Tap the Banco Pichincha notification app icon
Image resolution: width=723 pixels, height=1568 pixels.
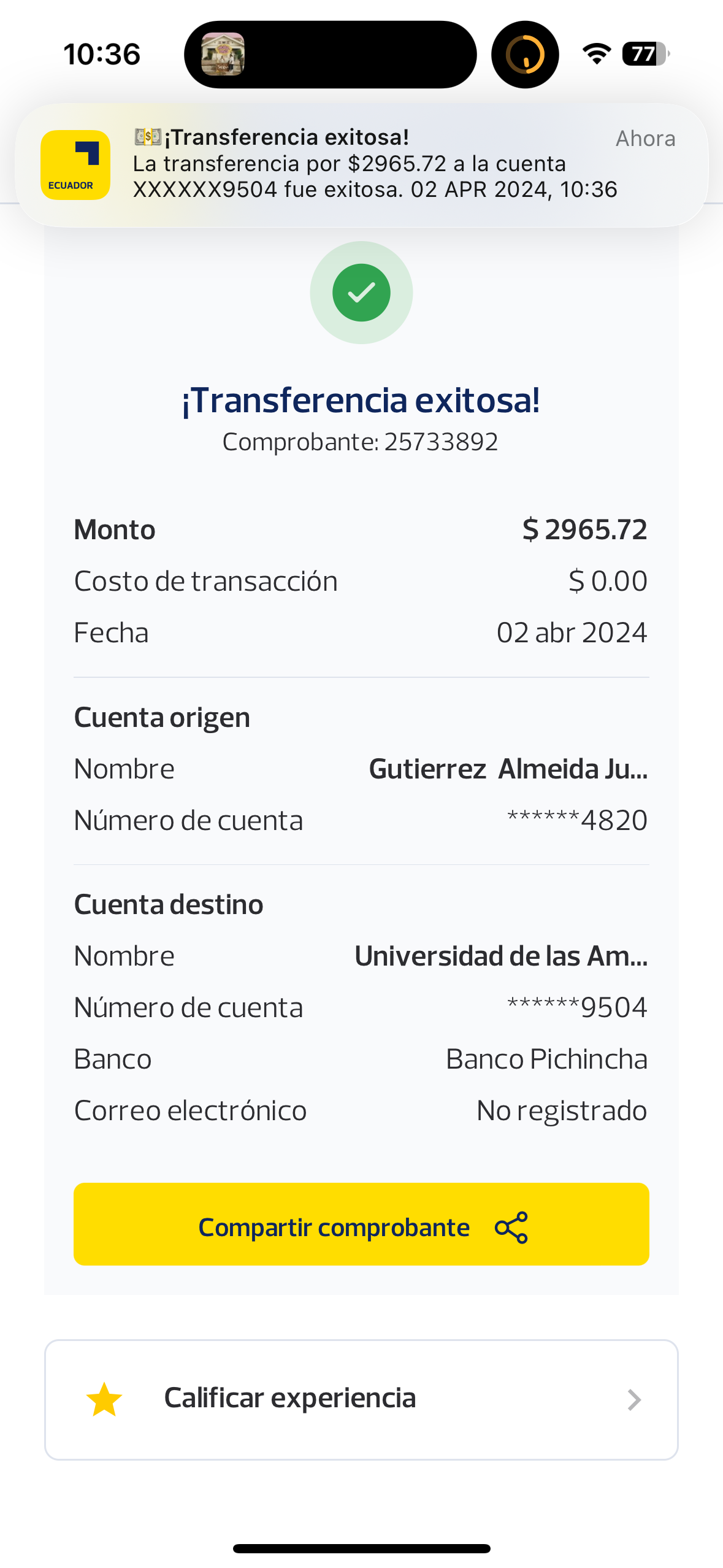[75, 165]
